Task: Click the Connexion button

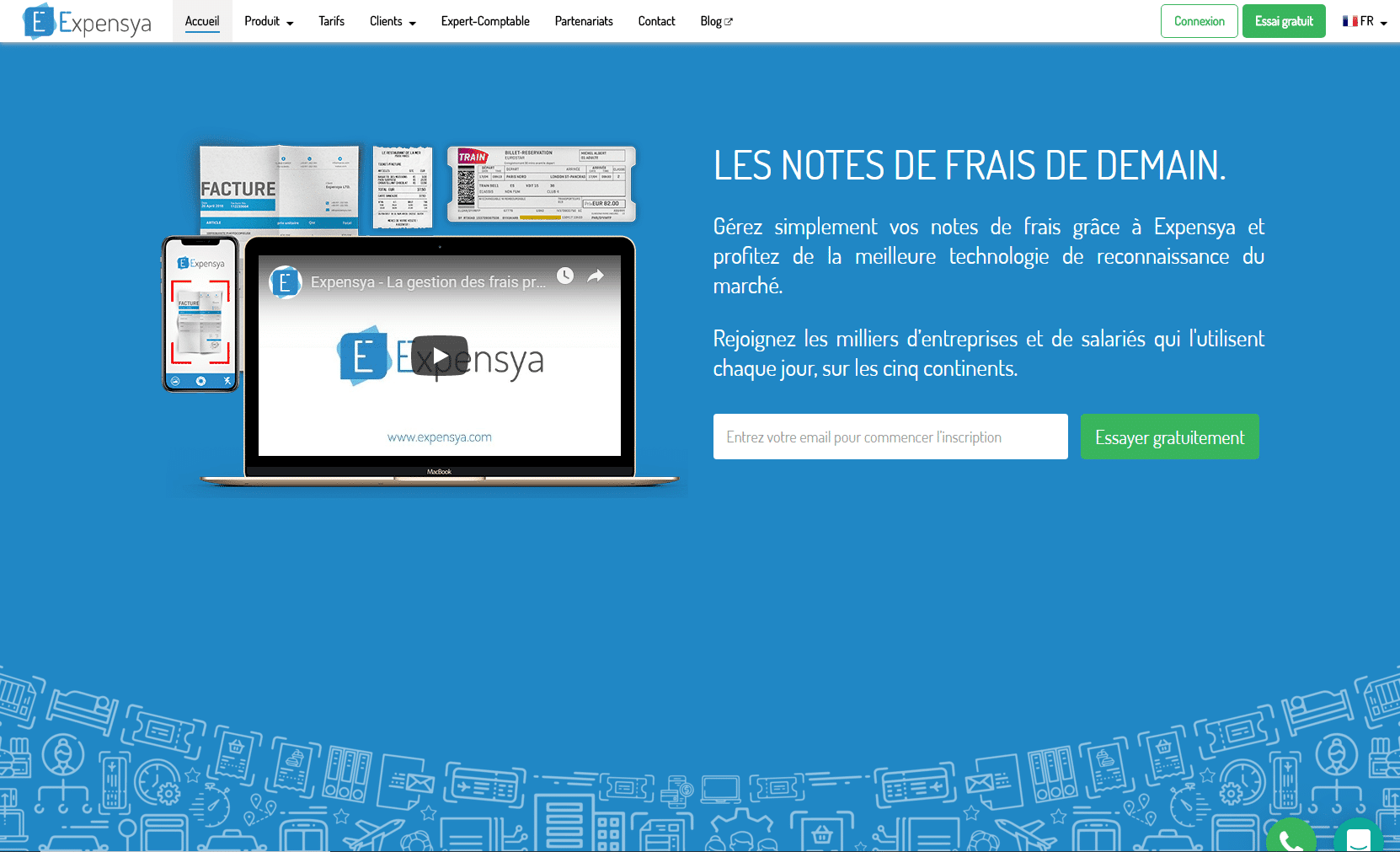Action: 1199,21
